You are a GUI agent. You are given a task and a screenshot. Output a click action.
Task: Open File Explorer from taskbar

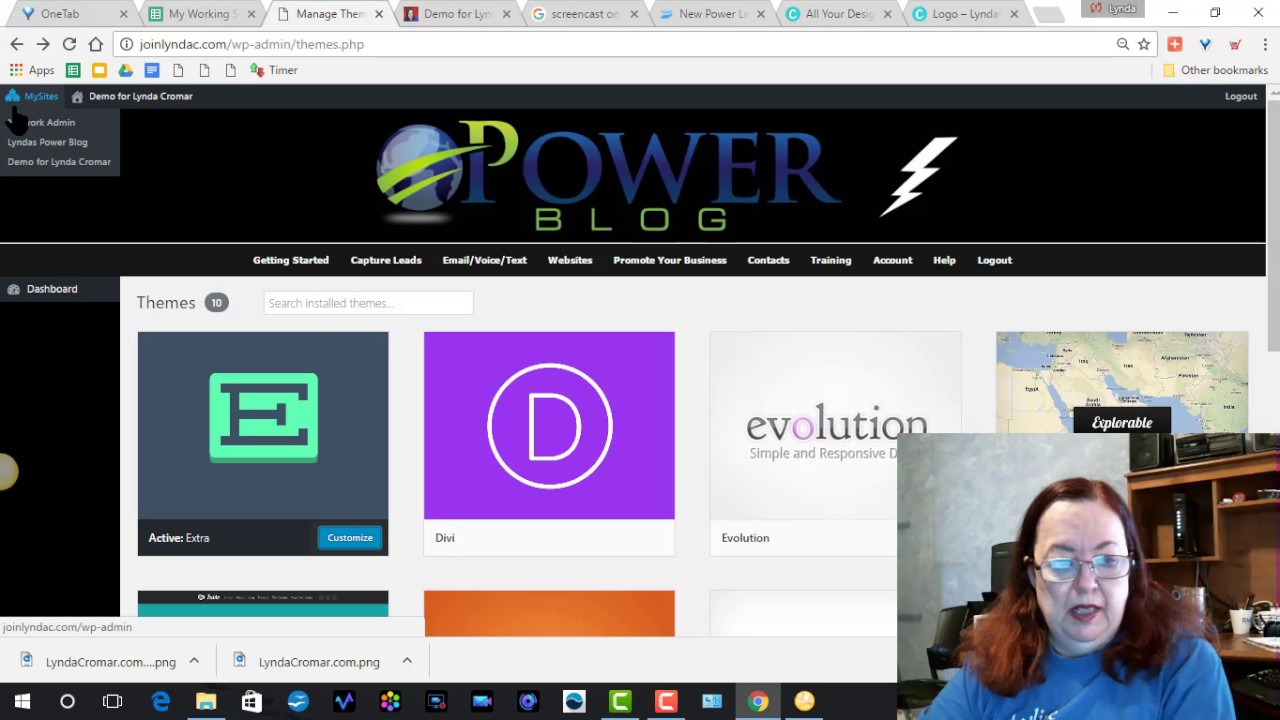[206, 701]
